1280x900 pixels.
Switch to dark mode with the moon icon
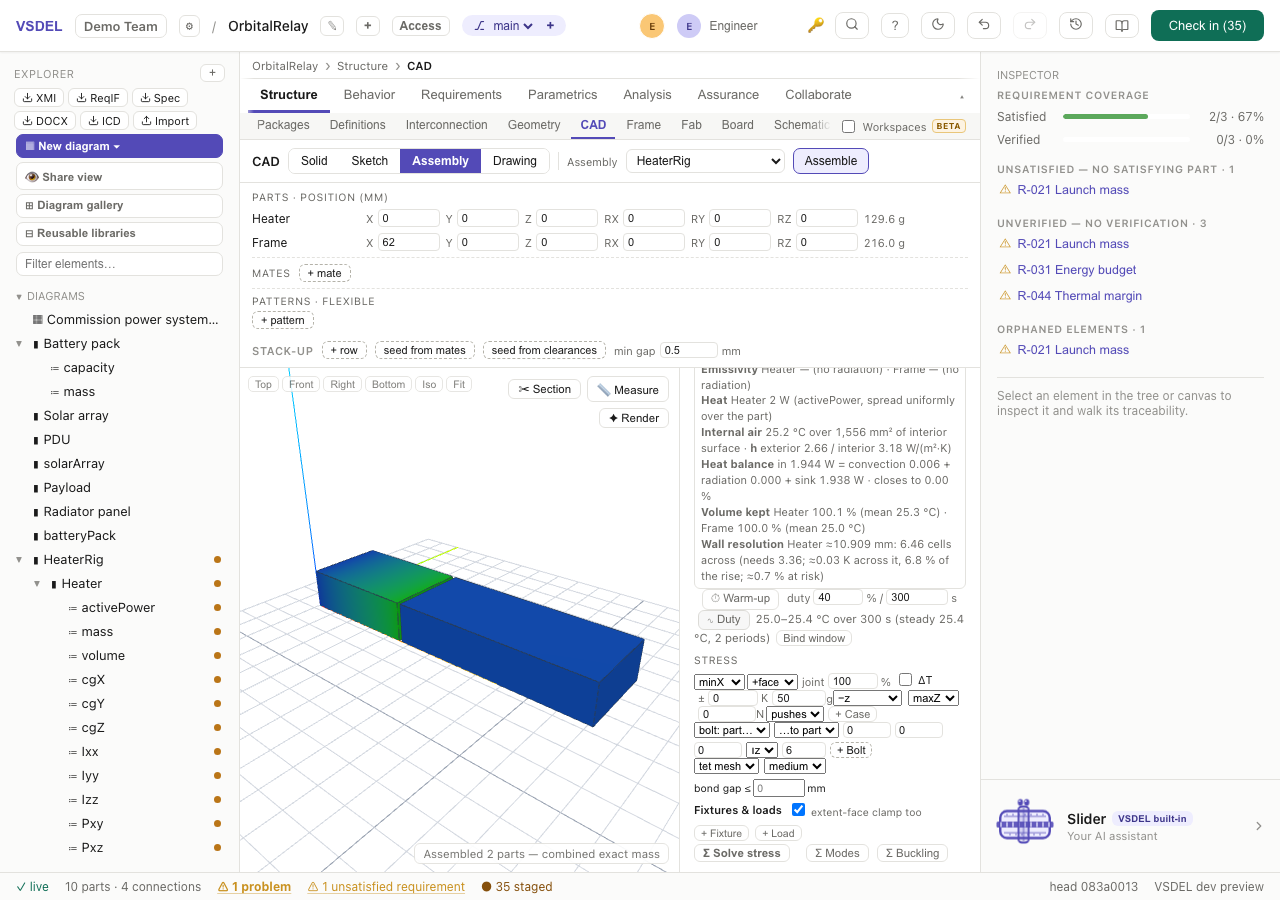(938, 26)
